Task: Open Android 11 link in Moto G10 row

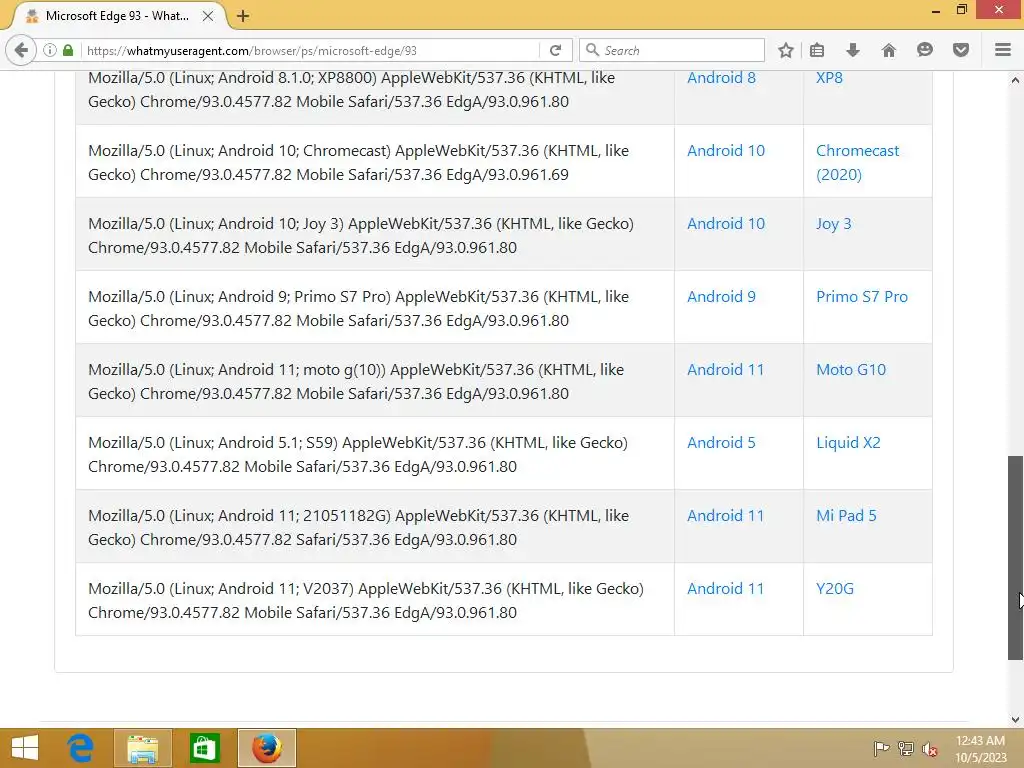Action: click(726, 370)
